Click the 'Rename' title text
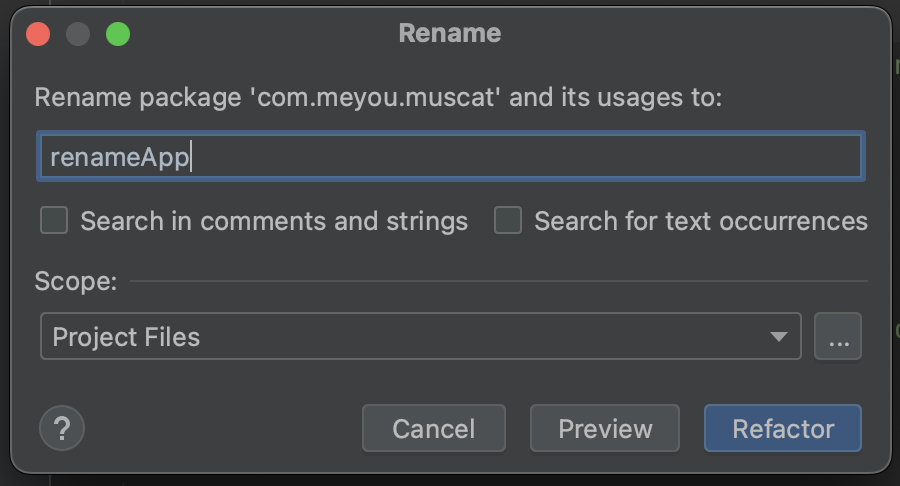Viewport: 900px width, 486px height. (x=450, y=33)
